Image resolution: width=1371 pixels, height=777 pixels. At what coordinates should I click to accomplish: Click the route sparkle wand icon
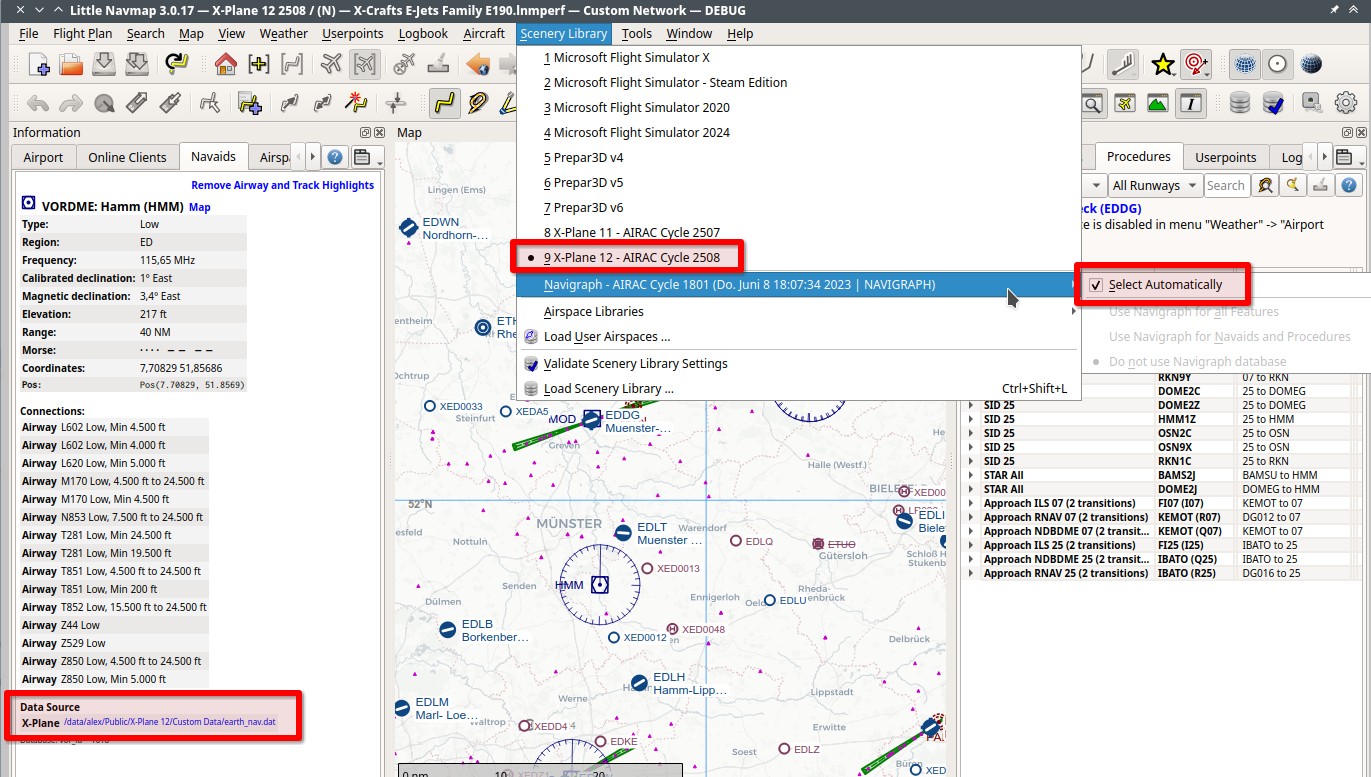355,103
